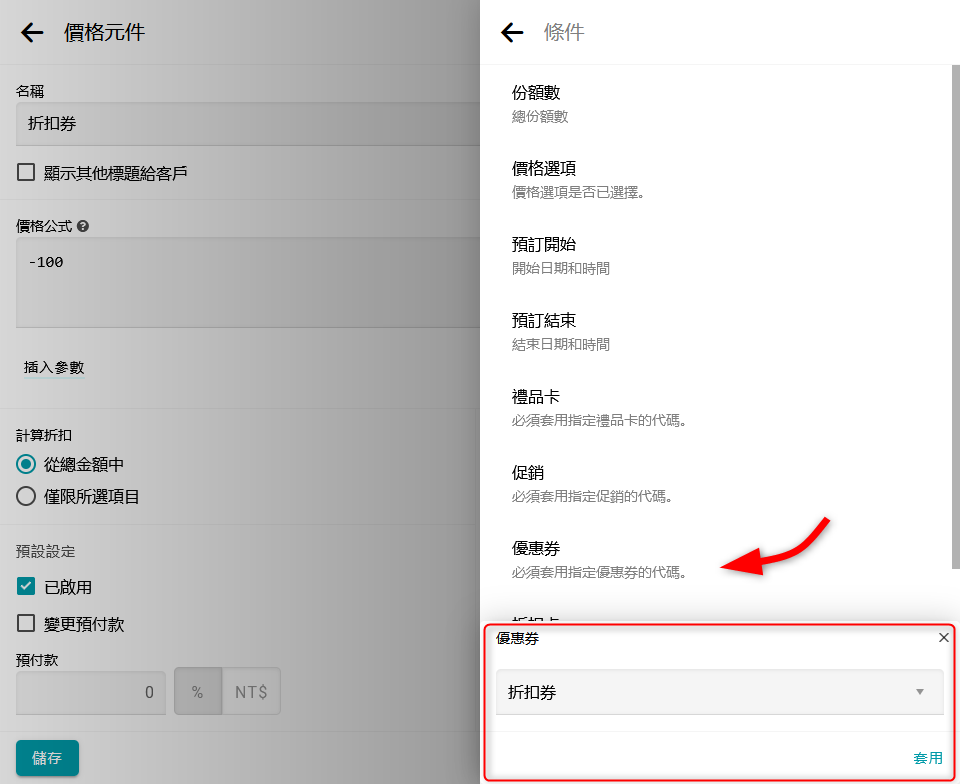Enable the 變更預付款 checkbox
The height and width of the screenshot is (784, 960).
tap(26, 624)
